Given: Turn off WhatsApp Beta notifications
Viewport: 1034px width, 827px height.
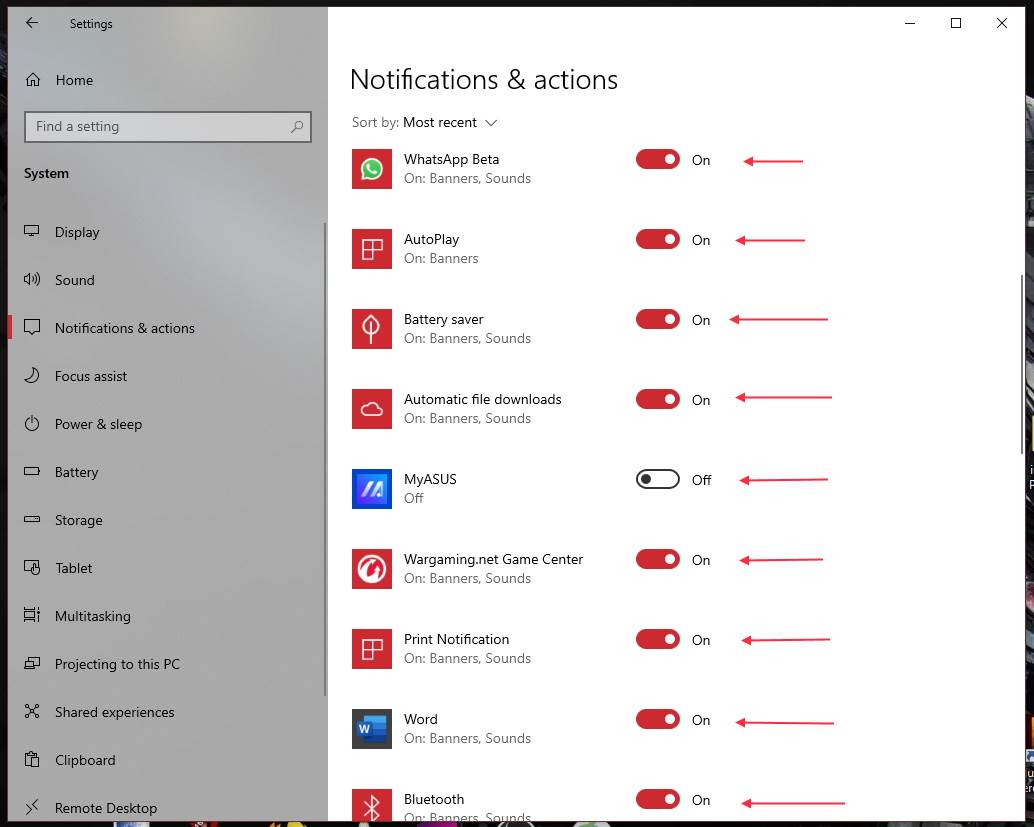Looking at the screenshot, I should [657, 159].
